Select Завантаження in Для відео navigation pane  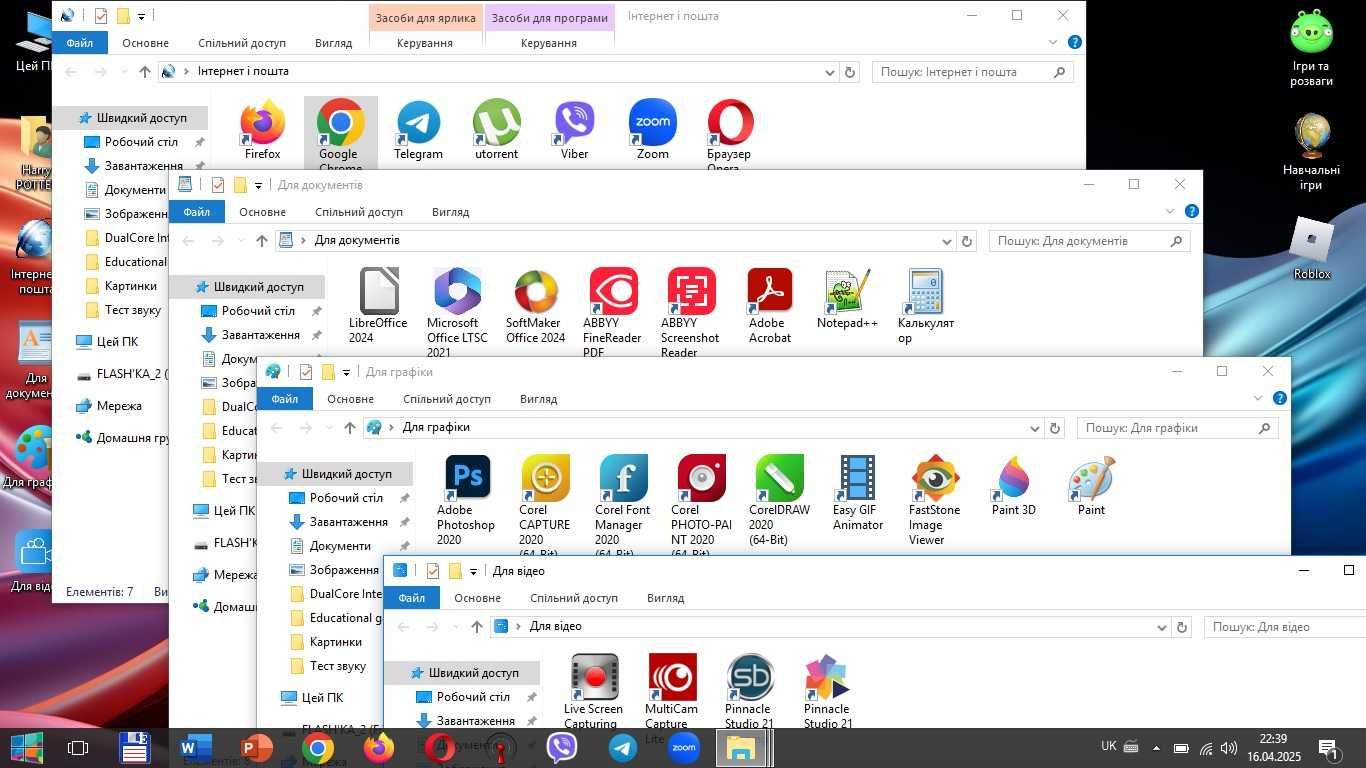(475, 720)
